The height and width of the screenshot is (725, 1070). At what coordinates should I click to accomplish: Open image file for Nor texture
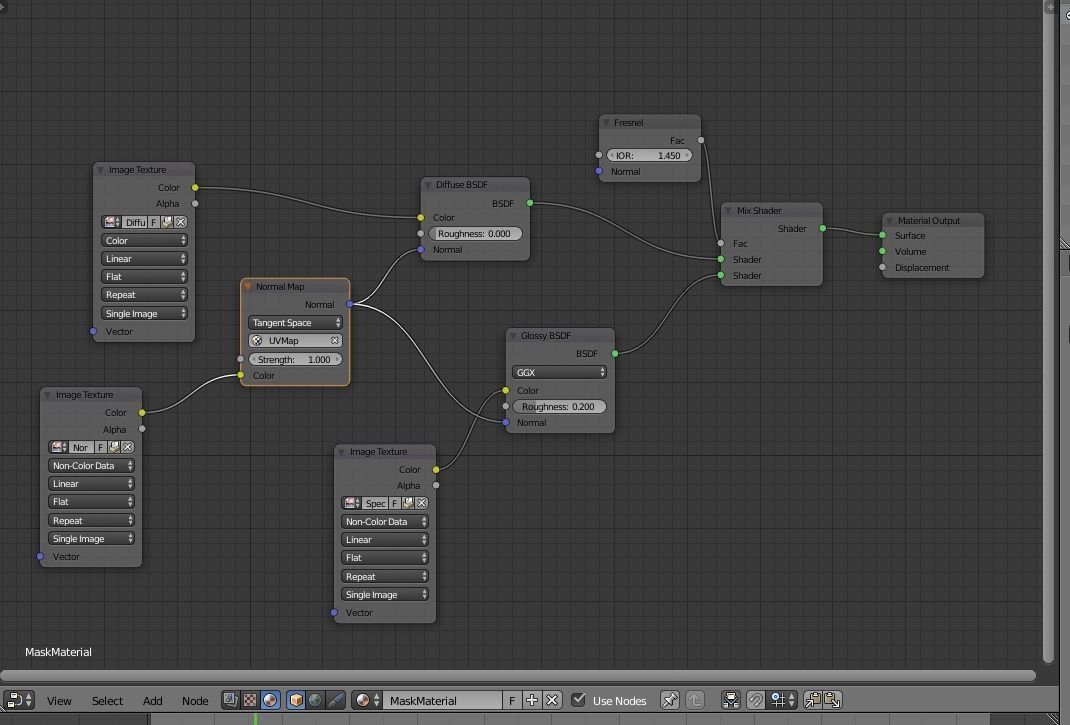(x=114, y=447)
